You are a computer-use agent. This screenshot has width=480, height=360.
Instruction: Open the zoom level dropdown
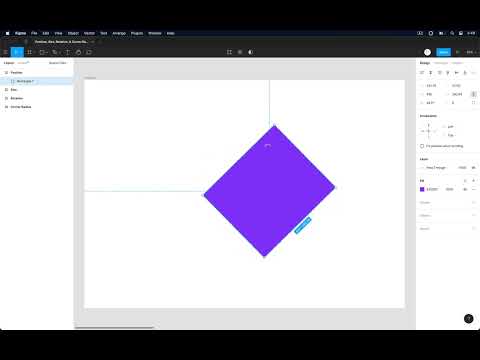(x=471, y=52)
